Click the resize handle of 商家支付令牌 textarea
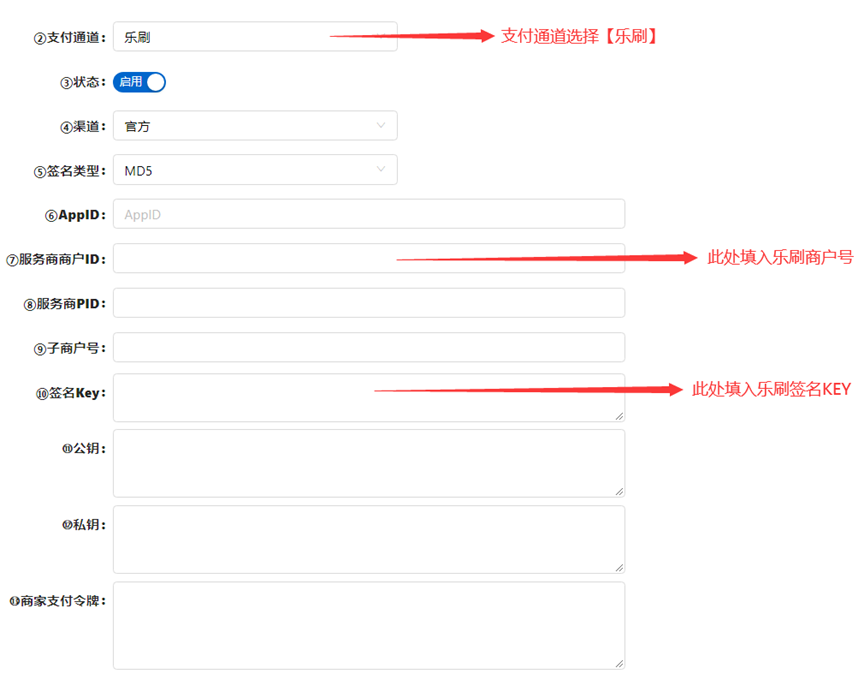This screenshot has height=680, width=864. click(619, 663)
